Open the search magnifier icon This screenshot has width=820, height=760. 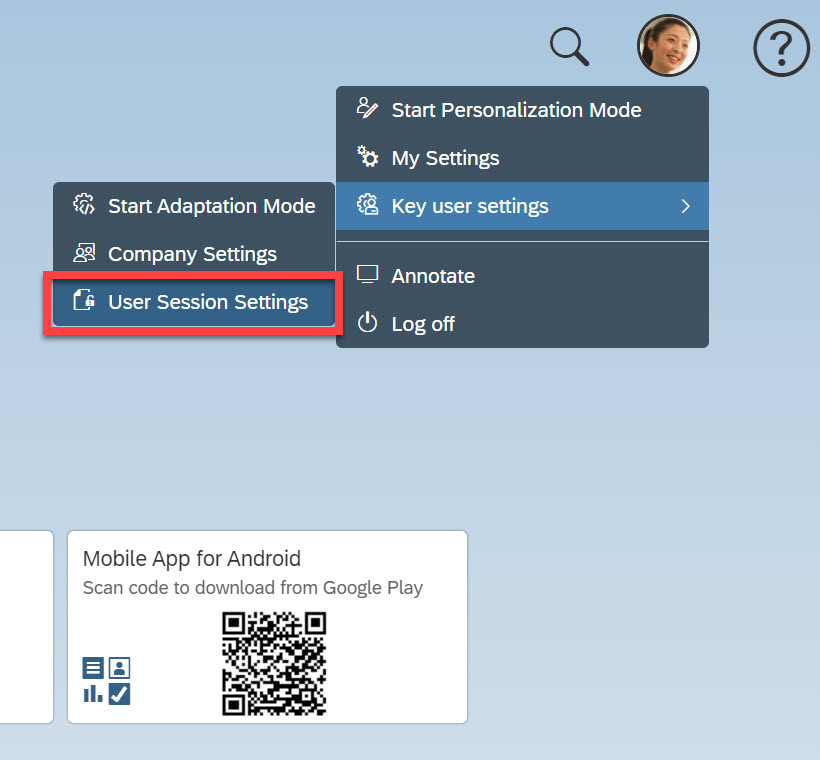[x=570, y=47]
